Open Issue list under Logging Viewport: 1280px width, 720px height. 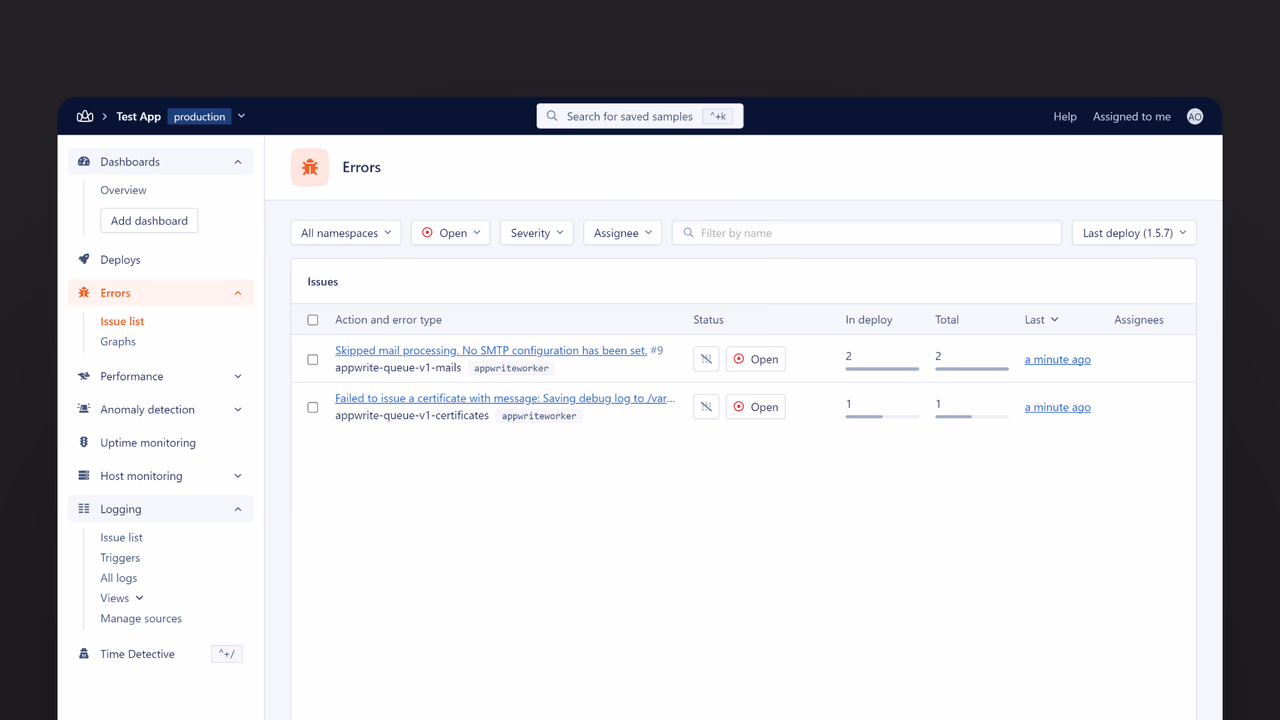[121, 537]
